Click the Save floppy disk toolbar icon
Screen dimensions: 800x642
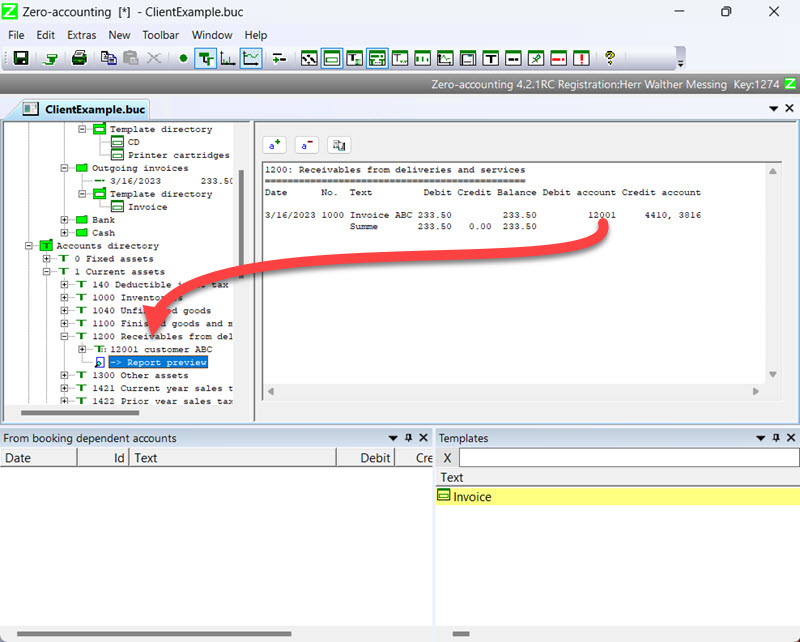coord(20,58)
